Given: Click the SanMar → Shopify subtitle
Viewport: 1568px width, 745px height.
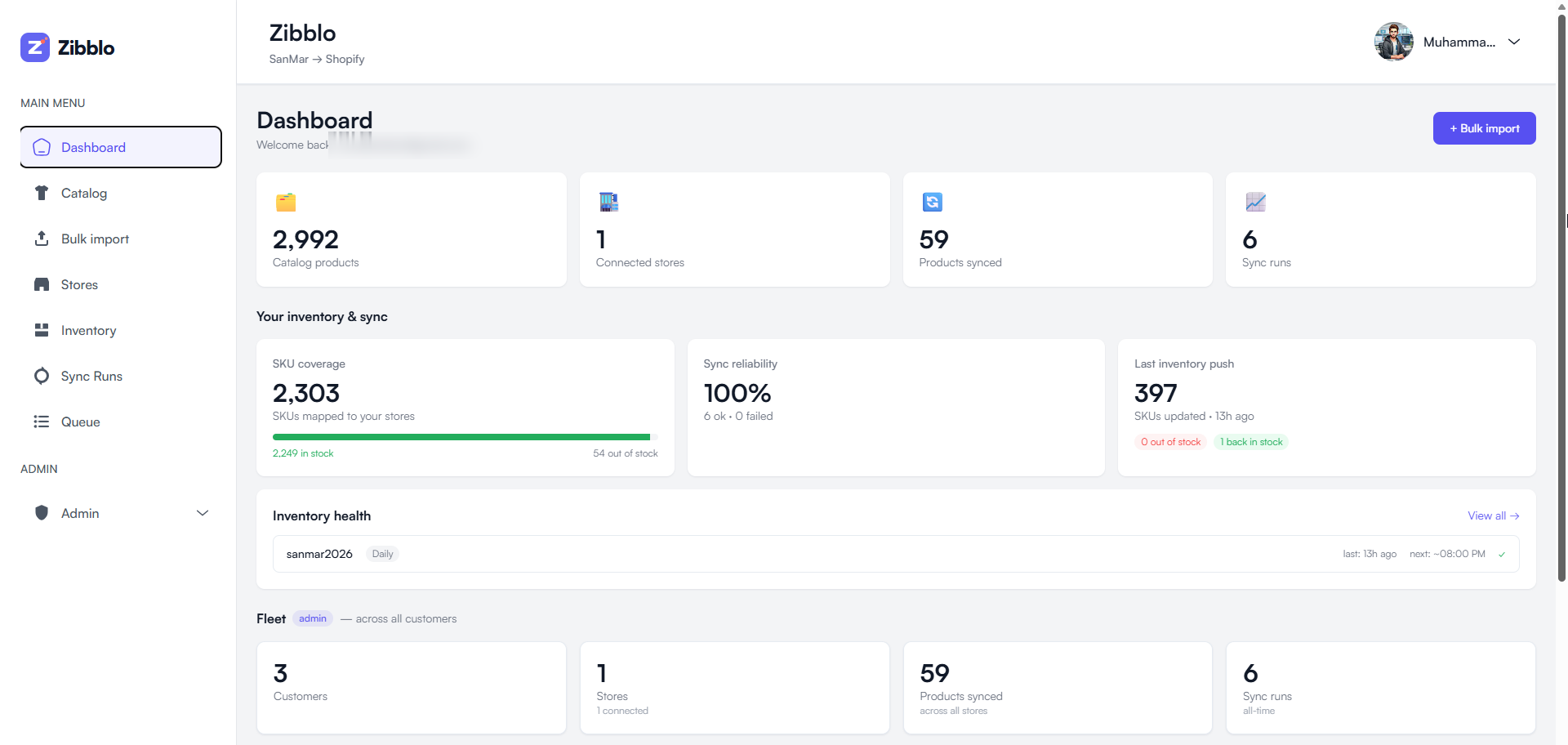Looking at the screenshot, I should [317, 59].
